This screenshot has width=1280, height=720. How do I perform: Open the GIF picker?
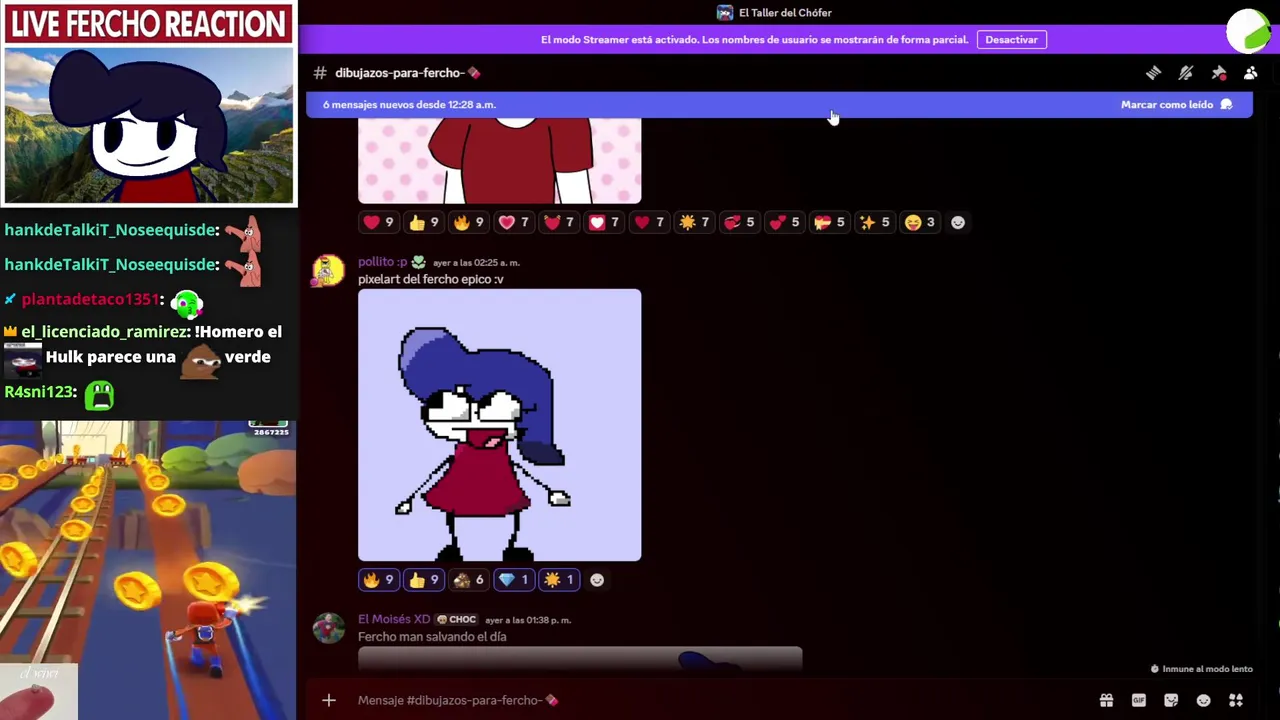(x=1138, y=700)
